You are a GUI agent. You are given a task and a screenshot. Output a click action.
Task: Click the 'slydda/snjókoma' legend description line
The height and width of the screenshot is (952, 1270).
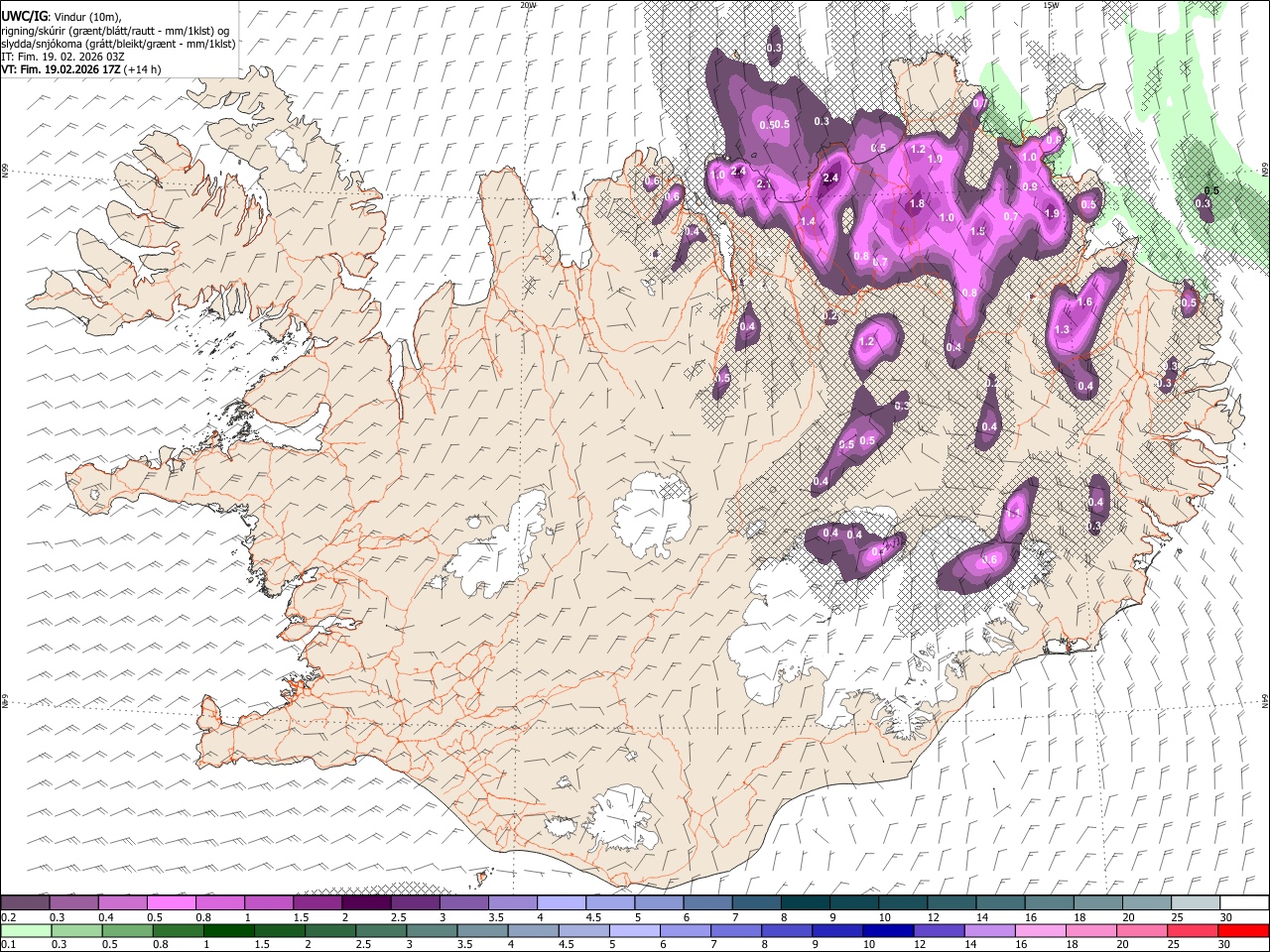[x=118, y=44]
